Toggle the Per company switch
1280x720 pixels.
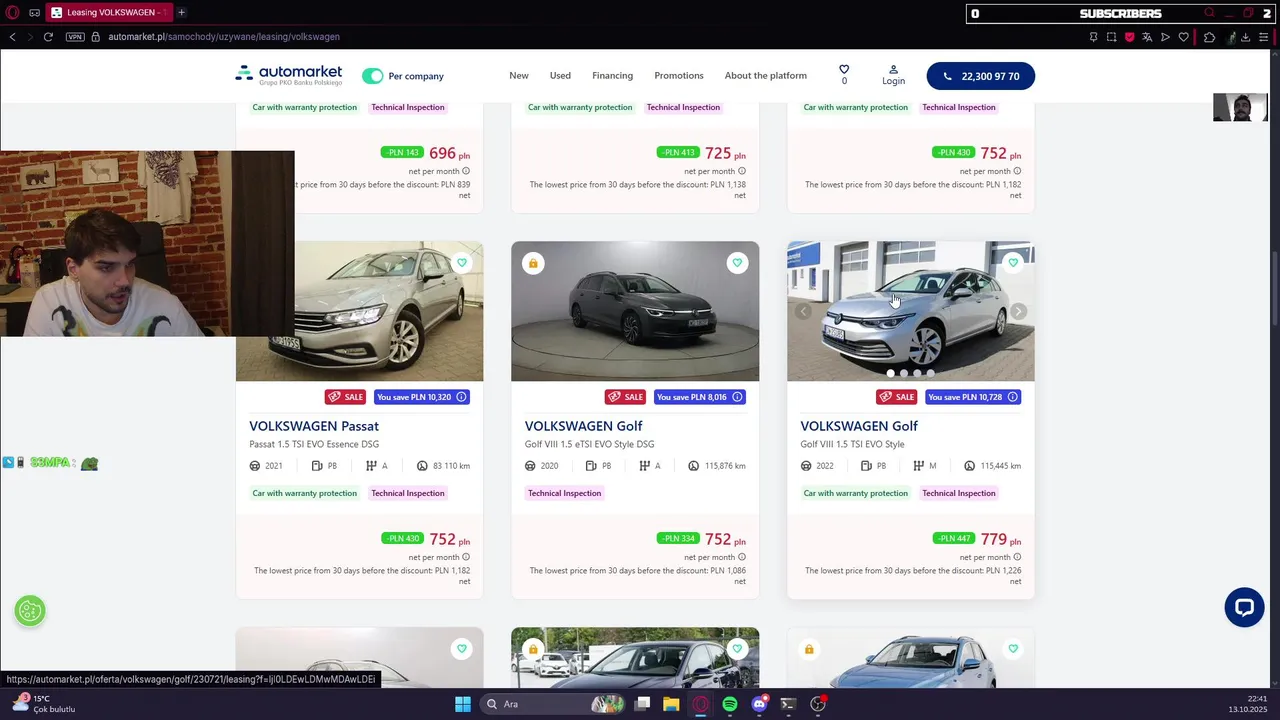click(373, 76)
